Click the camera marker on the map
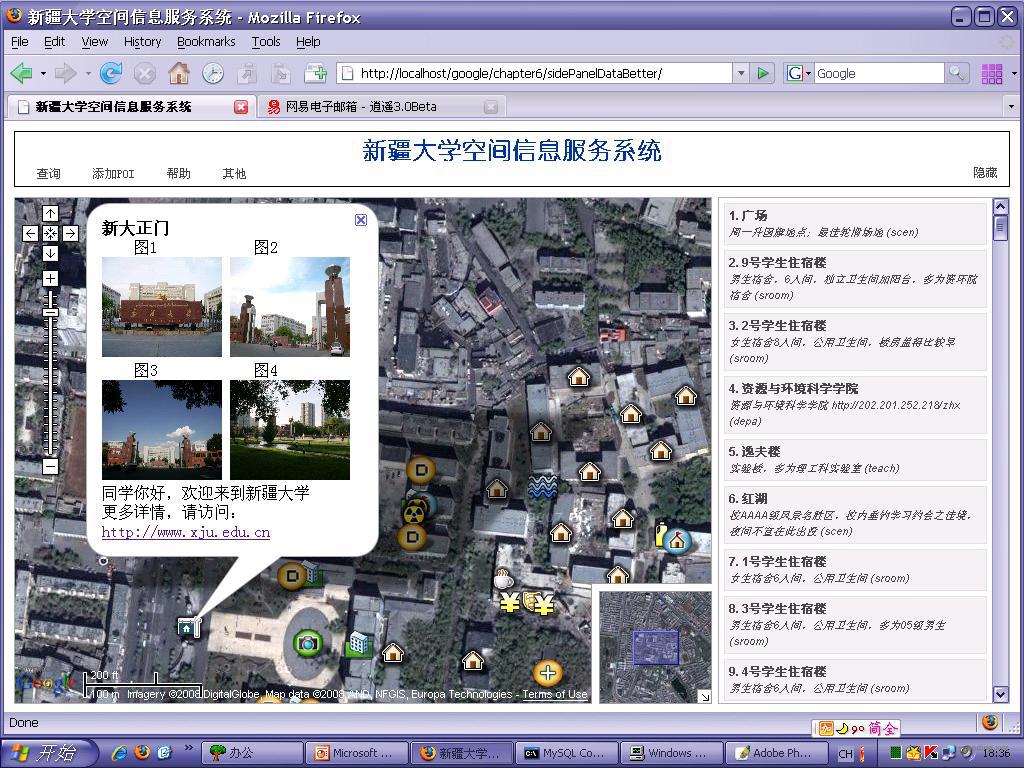The height and width of the screenshot is (768, 1024). (x=308, y=643)
